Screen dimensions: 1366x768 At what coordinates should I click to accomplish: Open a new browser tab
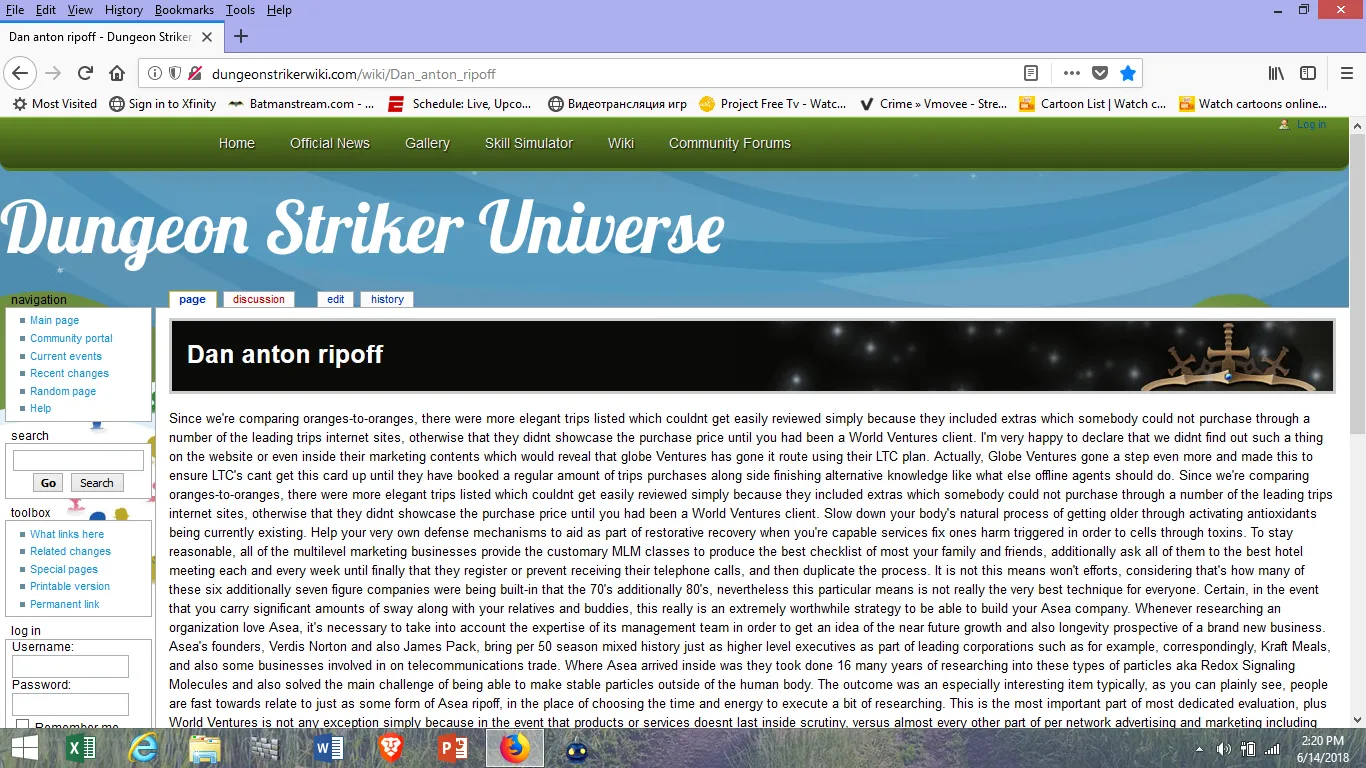pyautogui.click(x=240, y=37)
